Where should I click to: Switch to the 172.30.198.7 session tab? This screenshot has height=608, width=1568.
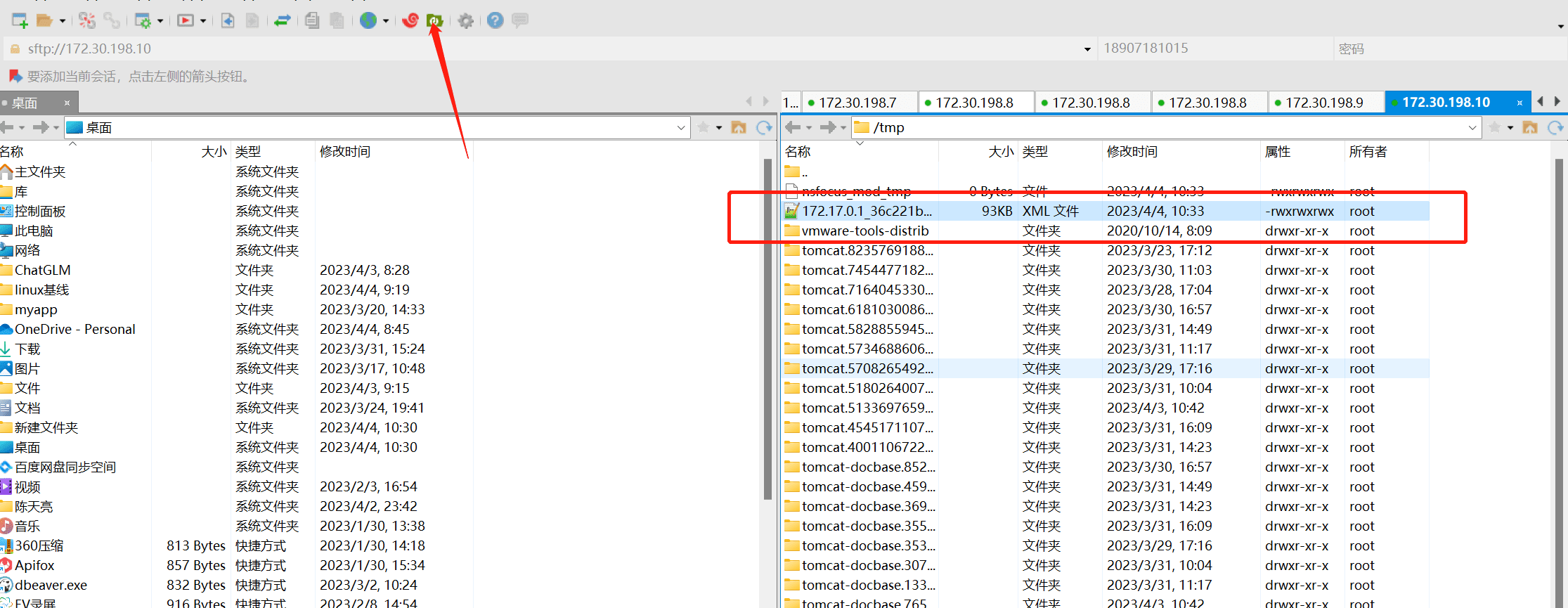pyautogui.click(x=860, y=103)
